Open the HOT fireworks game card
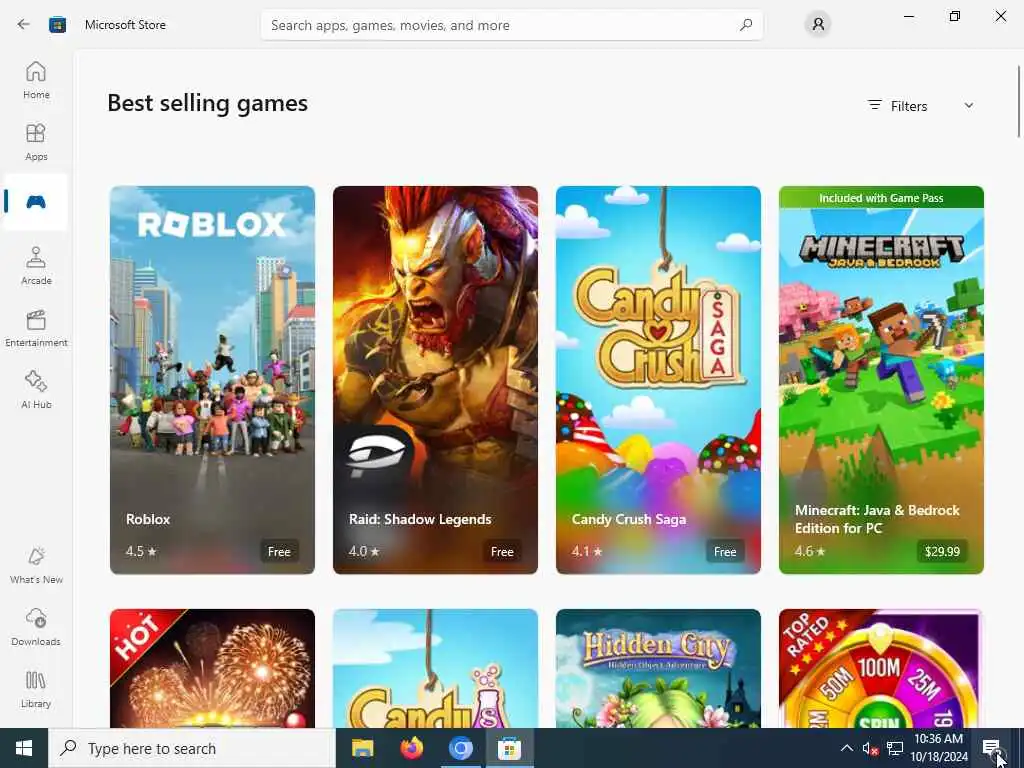 click(x=212, y=669)
